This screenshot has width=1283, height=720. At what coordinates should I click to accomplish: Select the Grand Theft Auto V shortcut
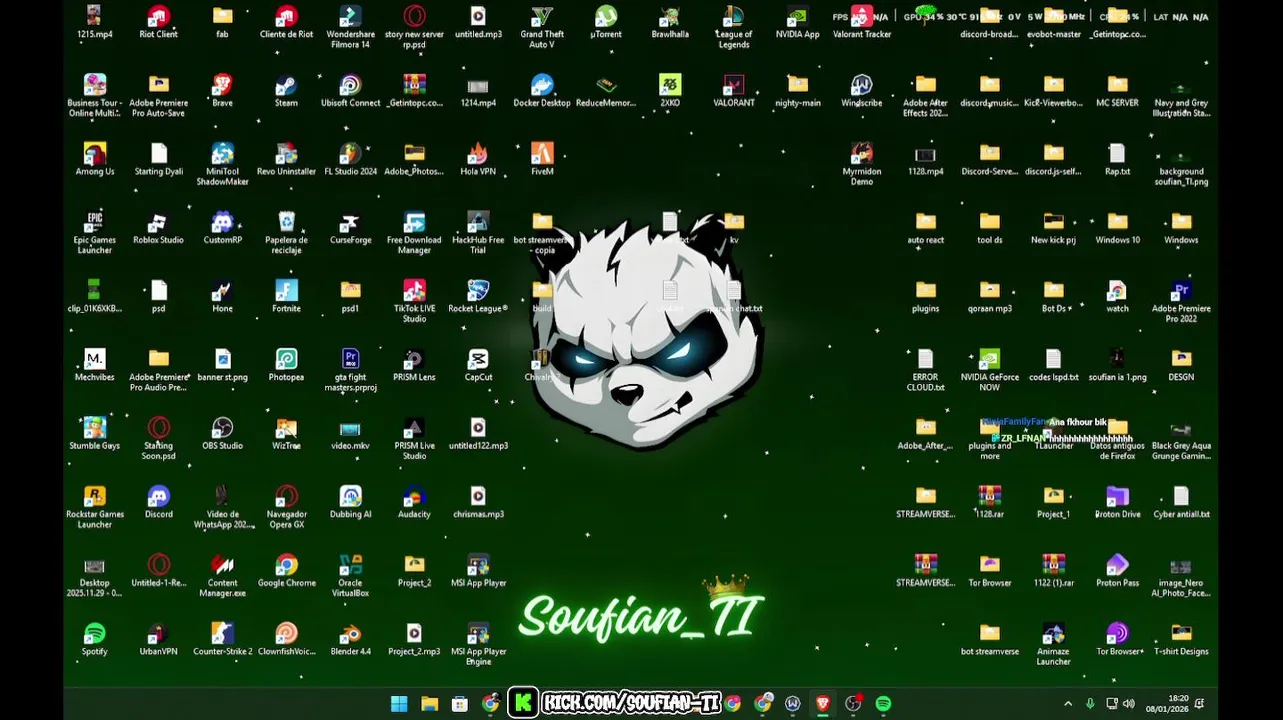coord(542,27)
